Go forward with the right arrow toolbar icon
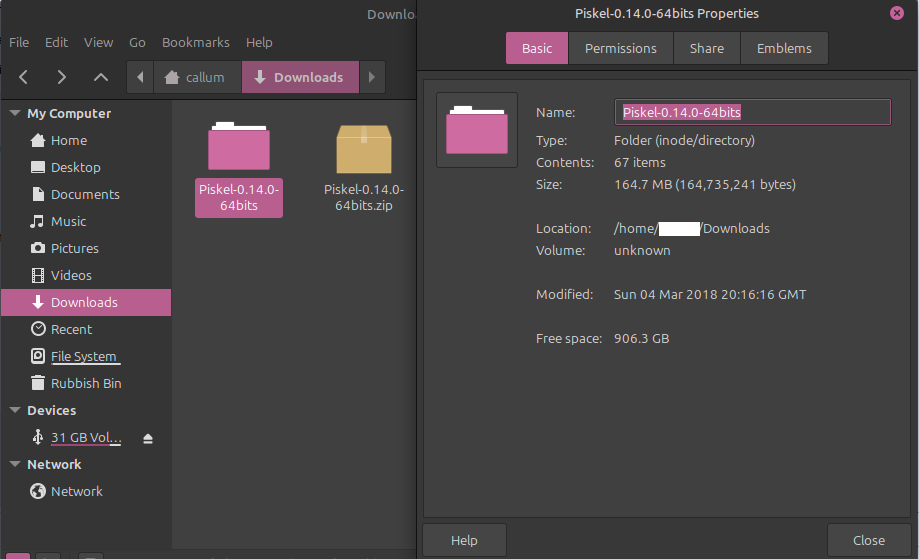 pyautogui.click(x=62, y=77)
